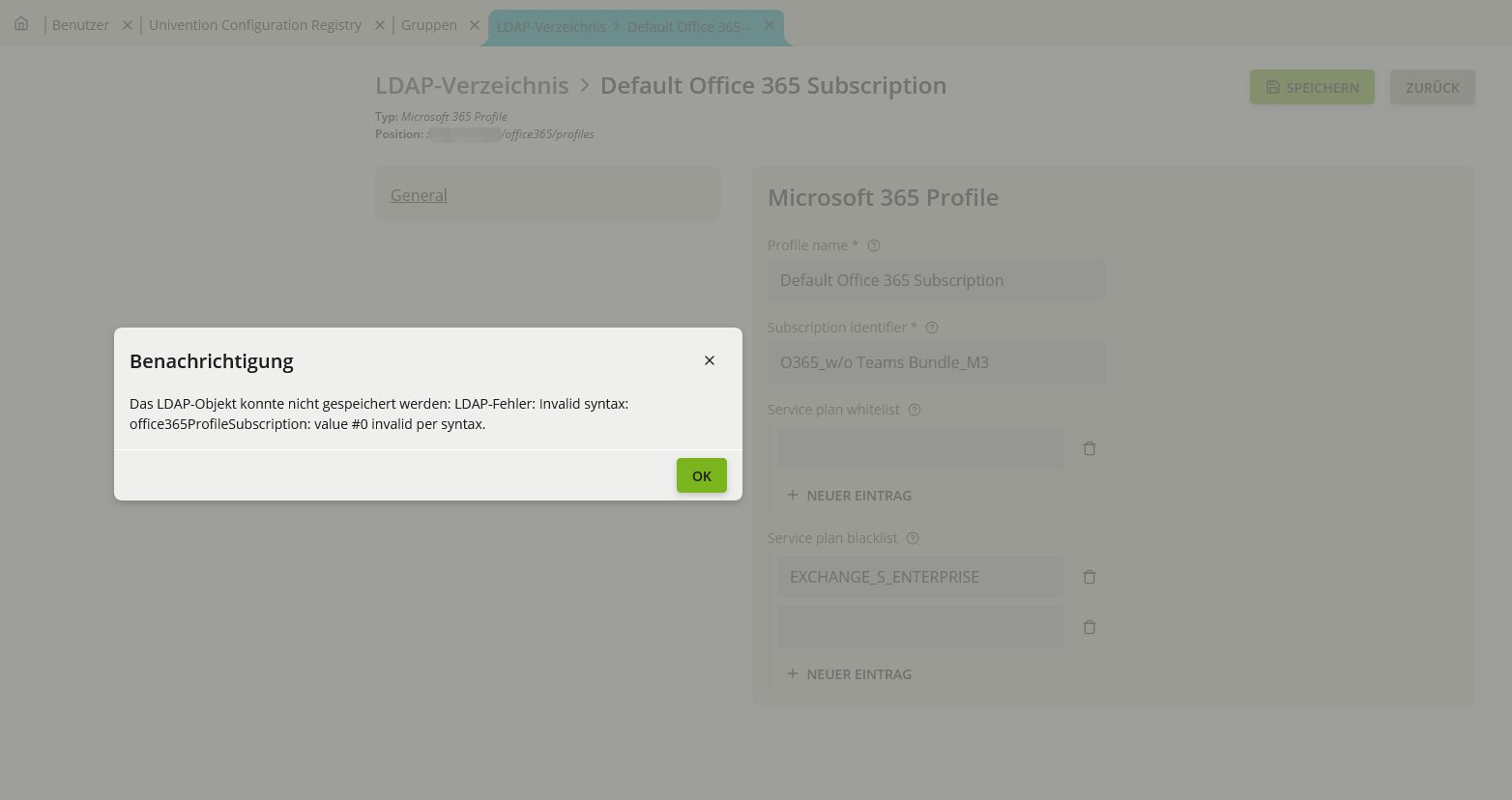Click the LDAP-Verzeichnis breadcrumb link
The image size is (1512, 800).
[x=472, y=85]
